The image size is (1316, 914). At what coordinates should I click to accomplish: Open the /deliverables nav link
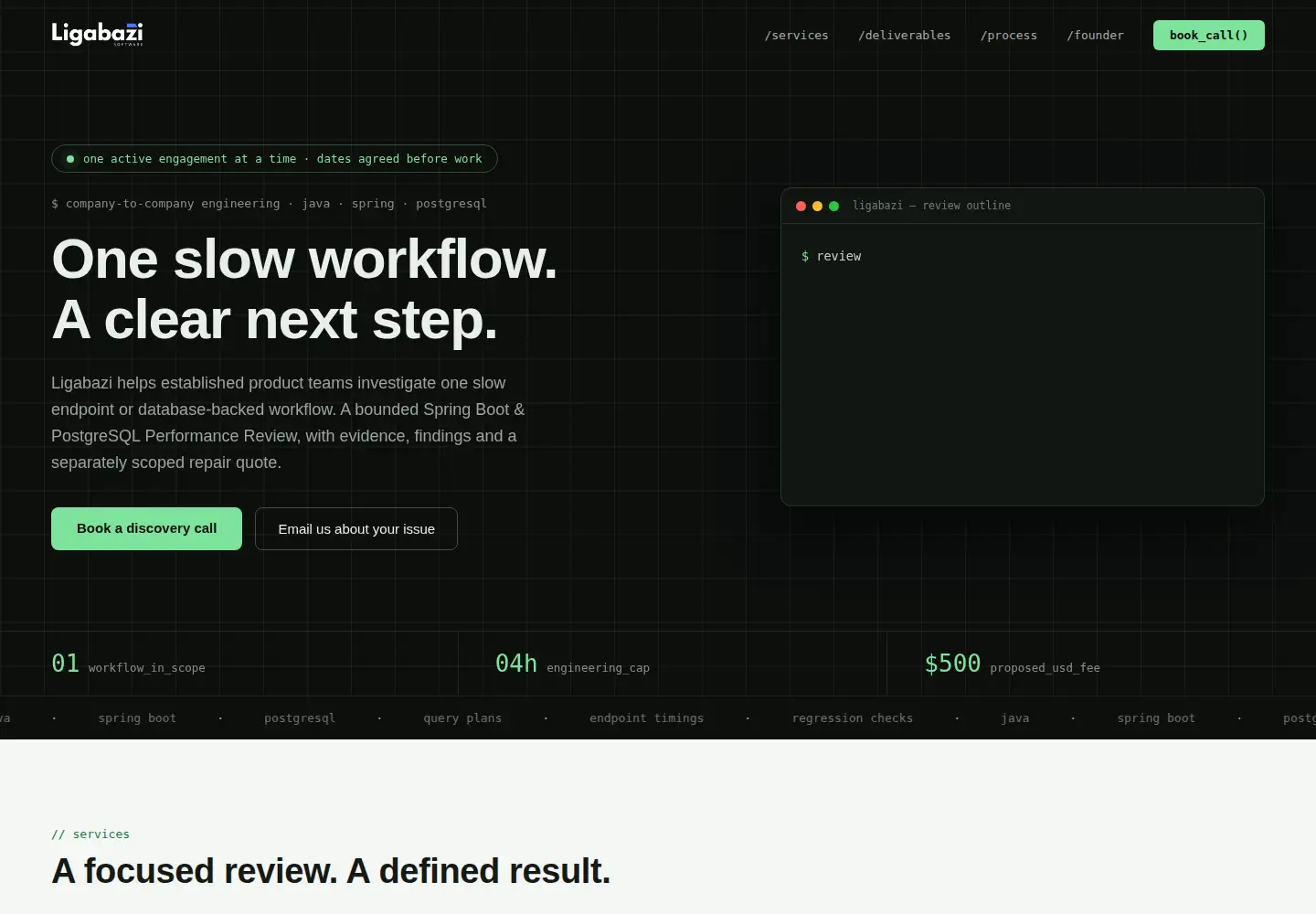point(904,36)
